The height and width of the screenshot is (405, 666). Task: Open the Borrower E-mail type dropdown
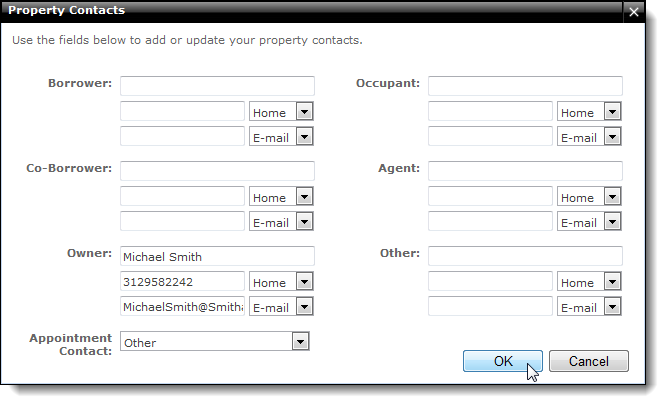pyautogui.click(x=281, y=137)
